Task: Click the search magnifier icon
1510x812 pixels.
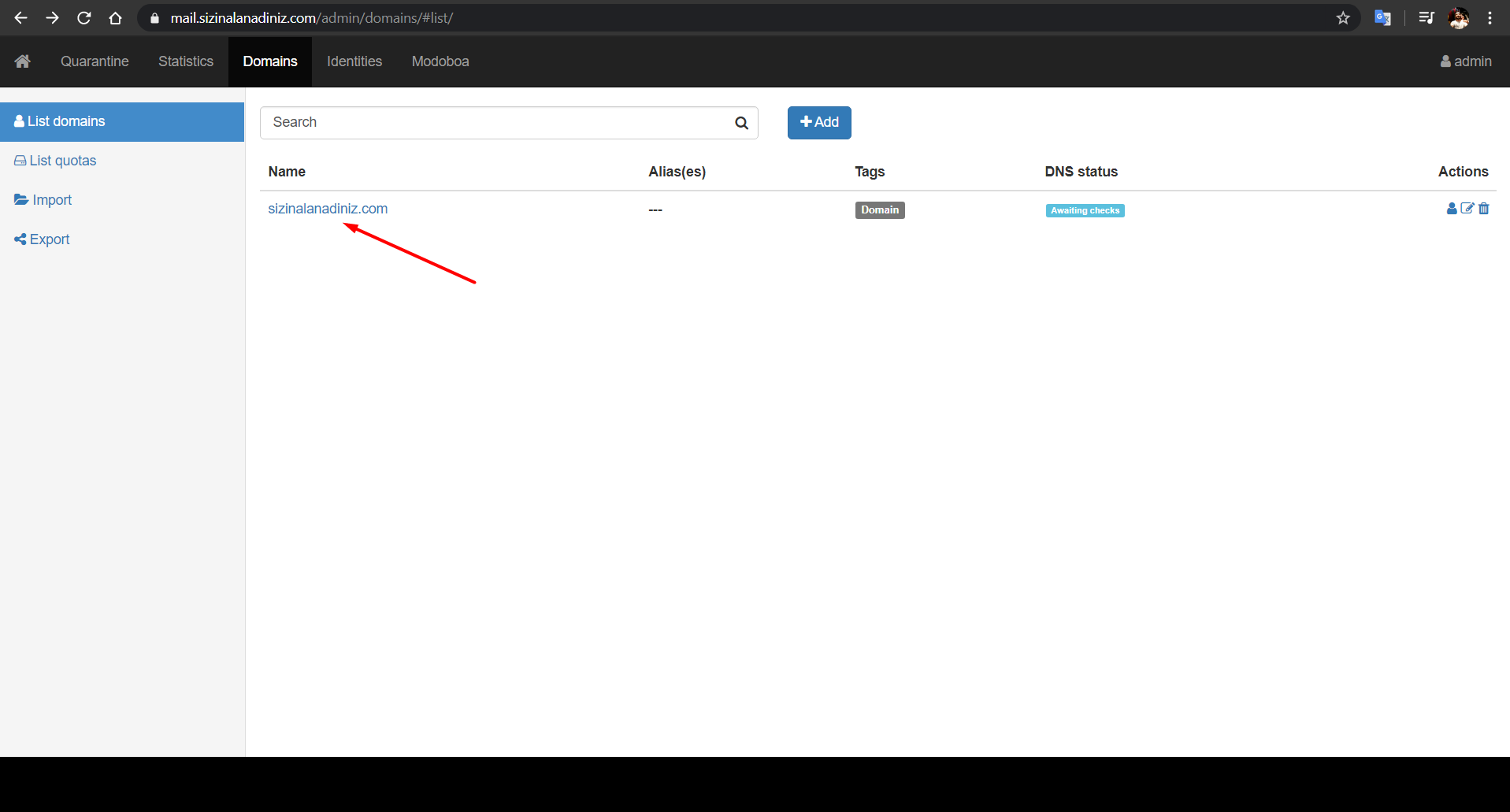Action: coord(741,123)
